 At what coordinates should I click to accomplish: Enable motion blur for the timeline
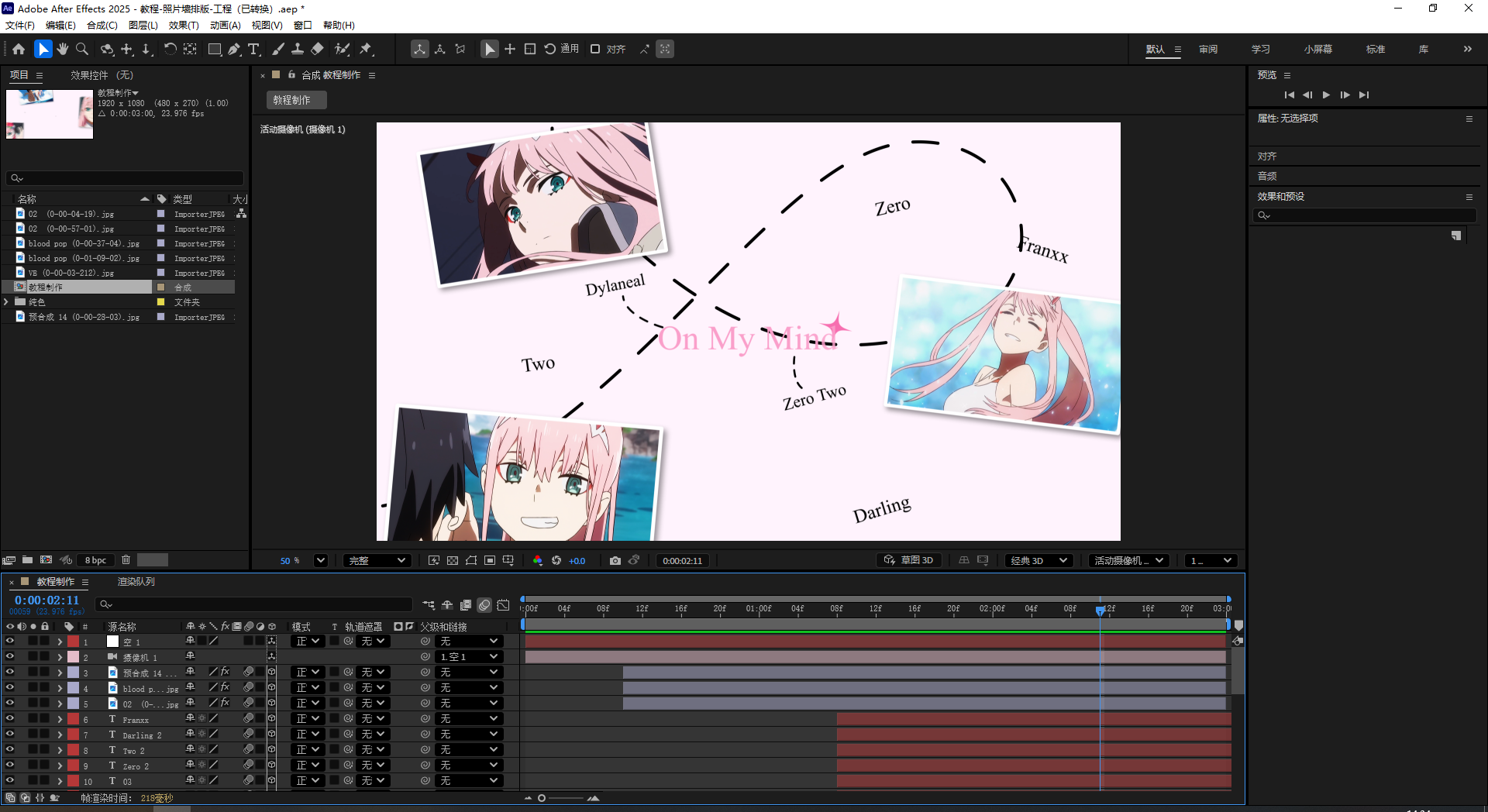click(484, 604)
